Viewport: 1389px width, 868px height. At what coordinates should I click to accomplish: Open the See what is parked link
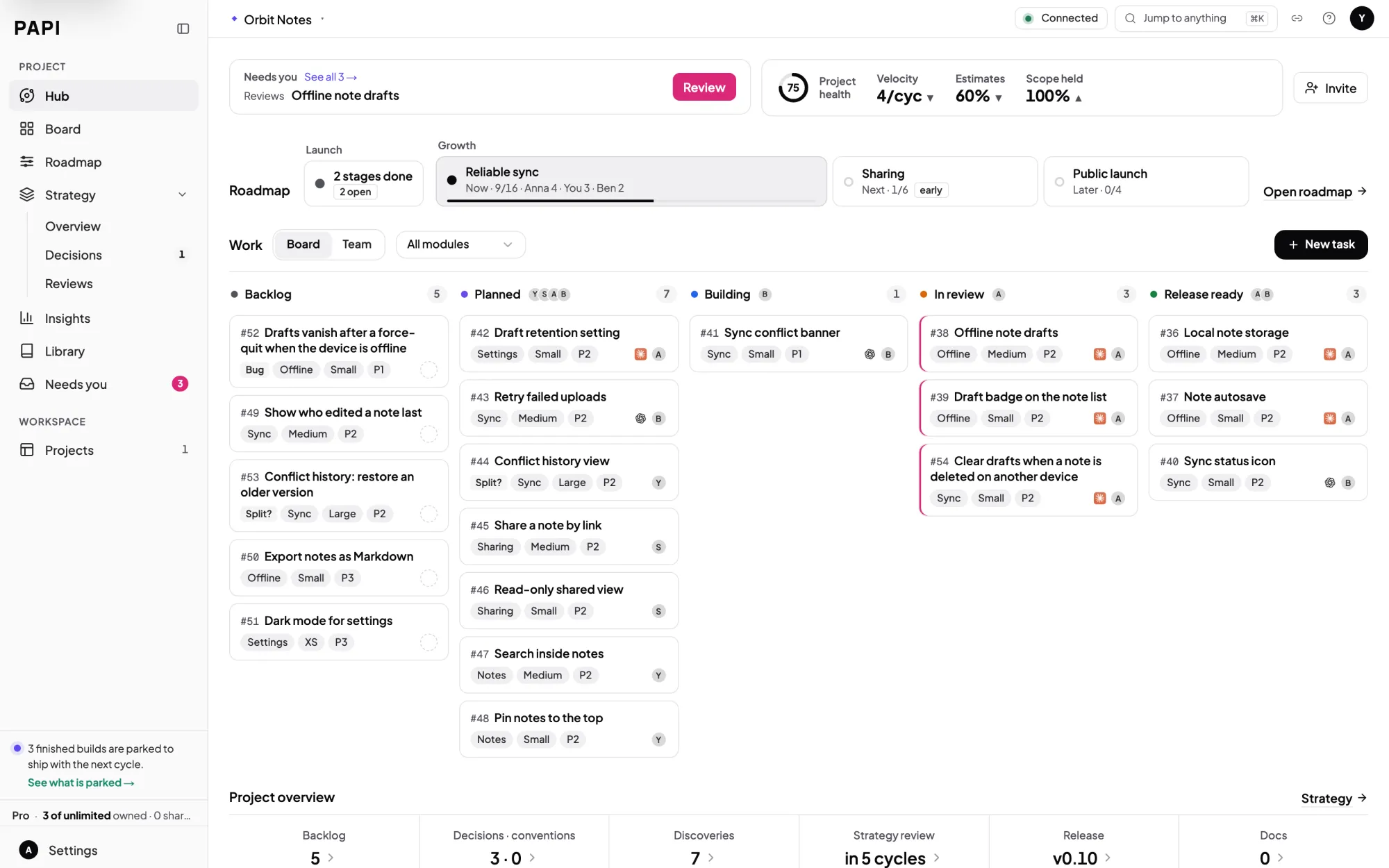(81, 783)
